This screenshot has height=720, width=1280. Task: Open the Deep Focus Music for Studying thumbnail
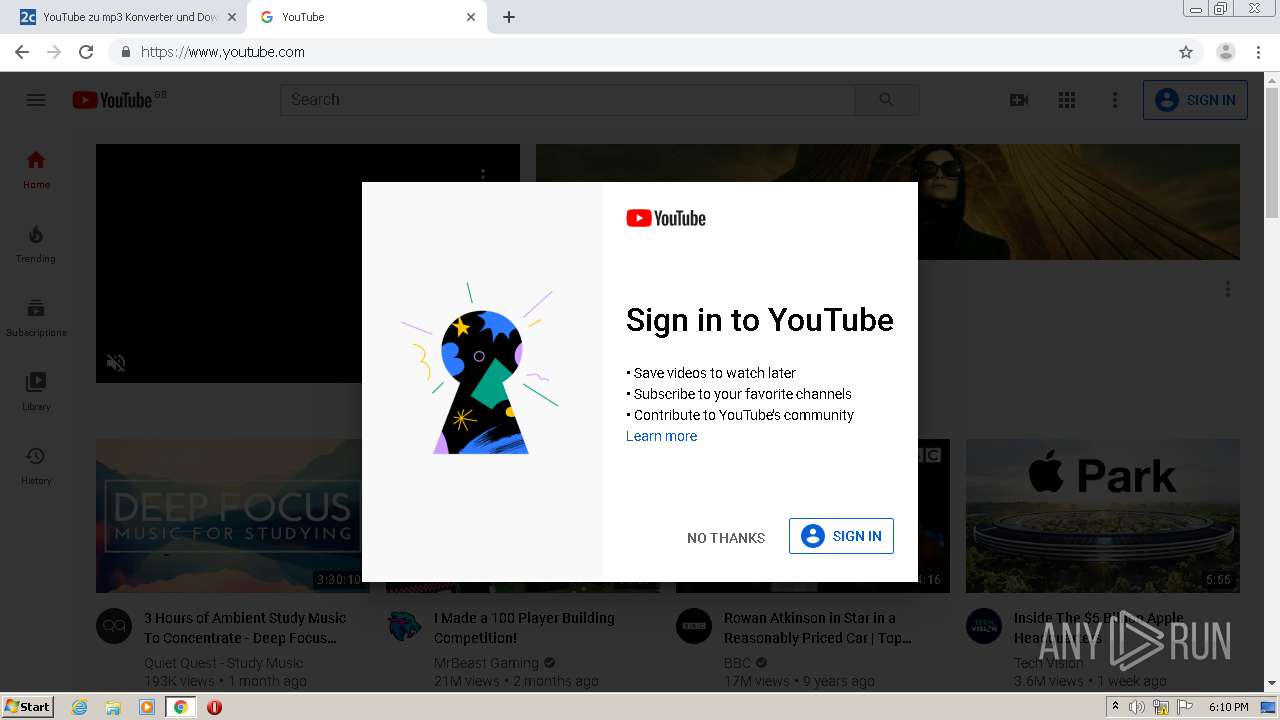229,516
